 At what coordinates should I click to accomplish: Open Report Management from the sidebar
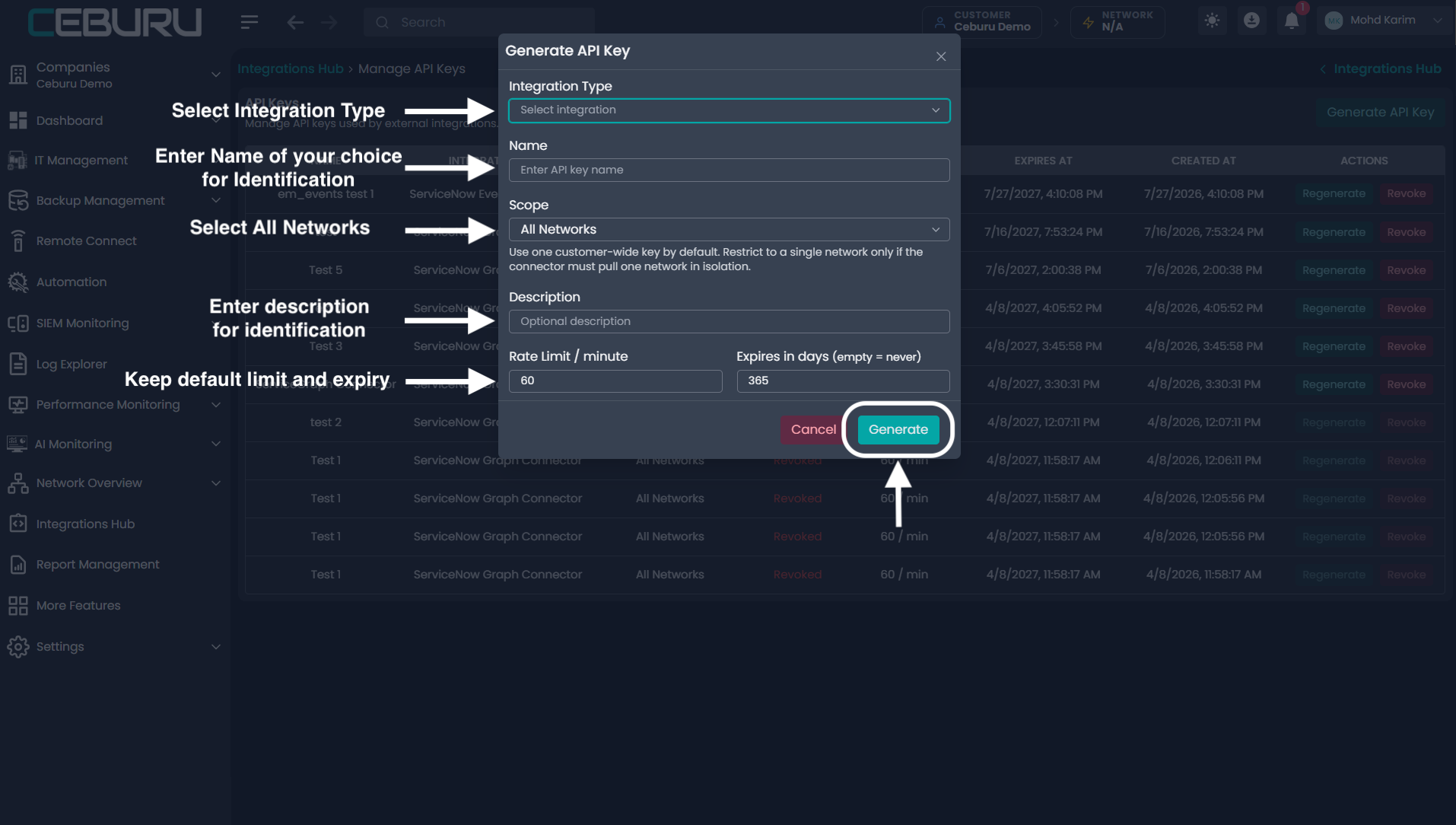pyautogui.click(x=98, y=564)
